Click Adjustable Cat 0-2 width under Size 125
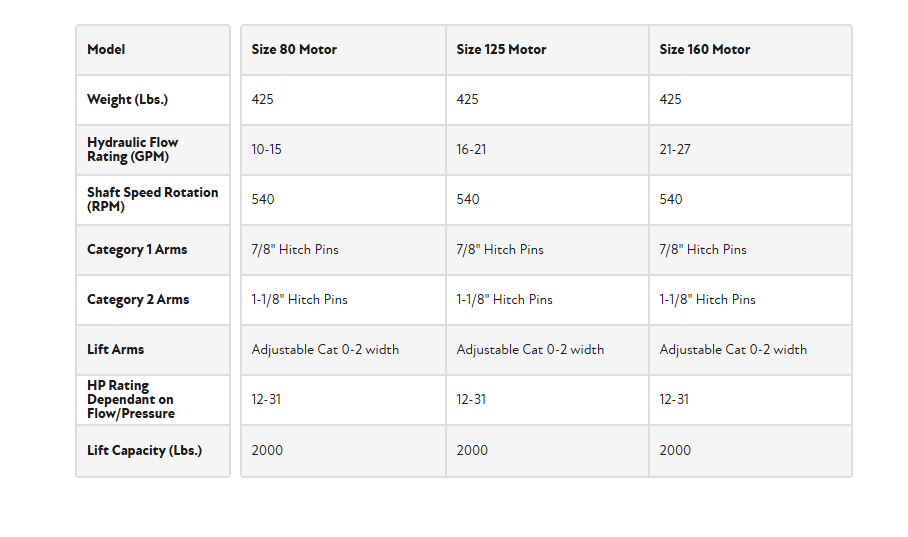The image size is (908, 537). (530, 350)
